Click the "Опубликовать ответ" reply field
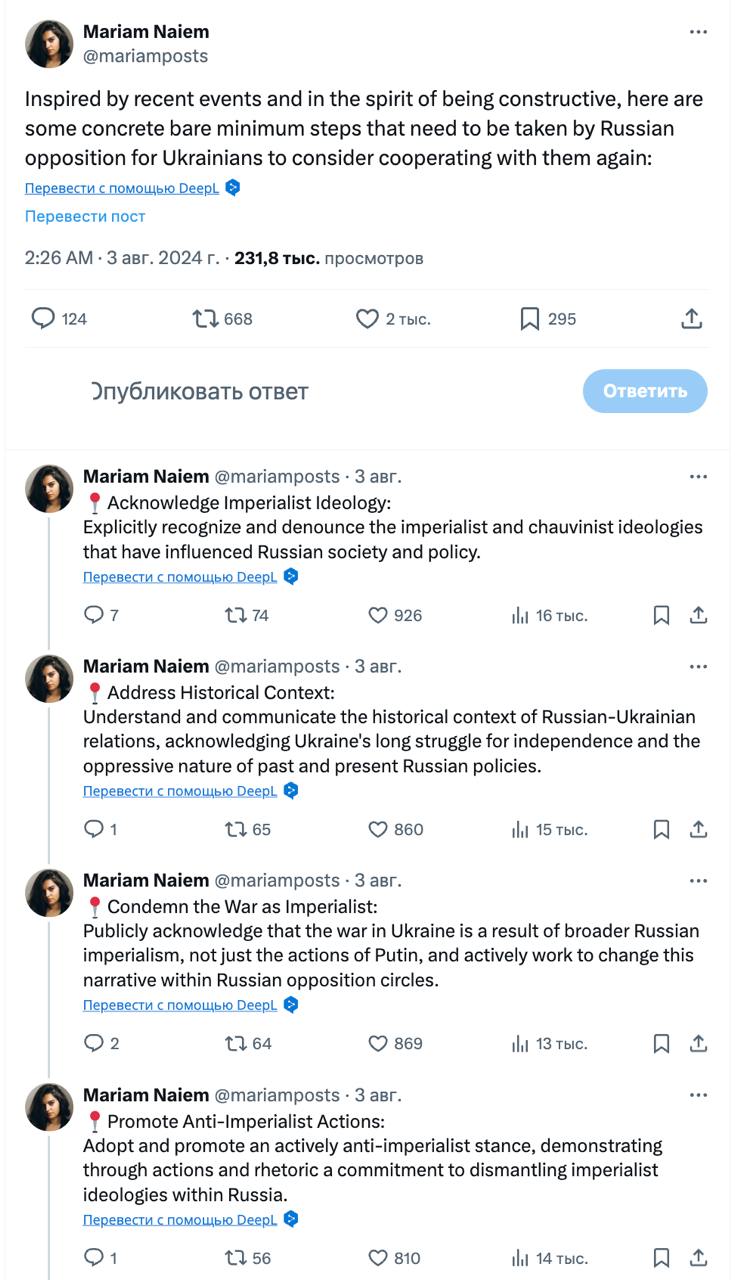The image size is (735, 1280). (x=200, y=391)
